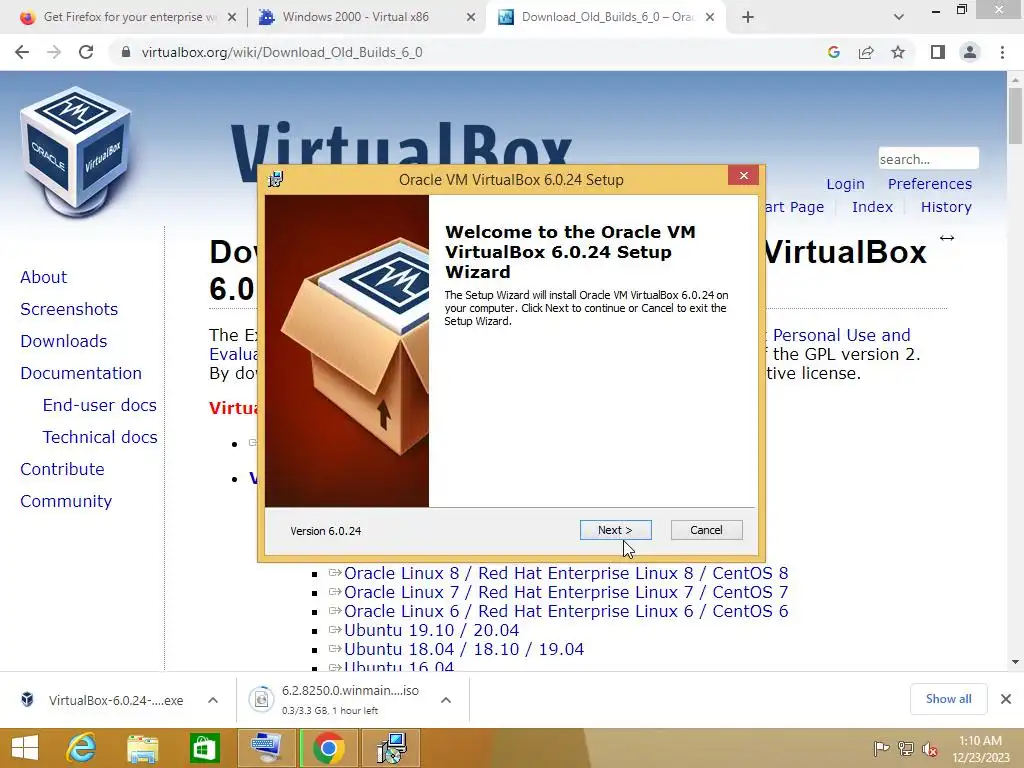This screenshot has height=768, width=1024.
Task: Open the Action Center flag tray icon
Action: click(881, 749)
